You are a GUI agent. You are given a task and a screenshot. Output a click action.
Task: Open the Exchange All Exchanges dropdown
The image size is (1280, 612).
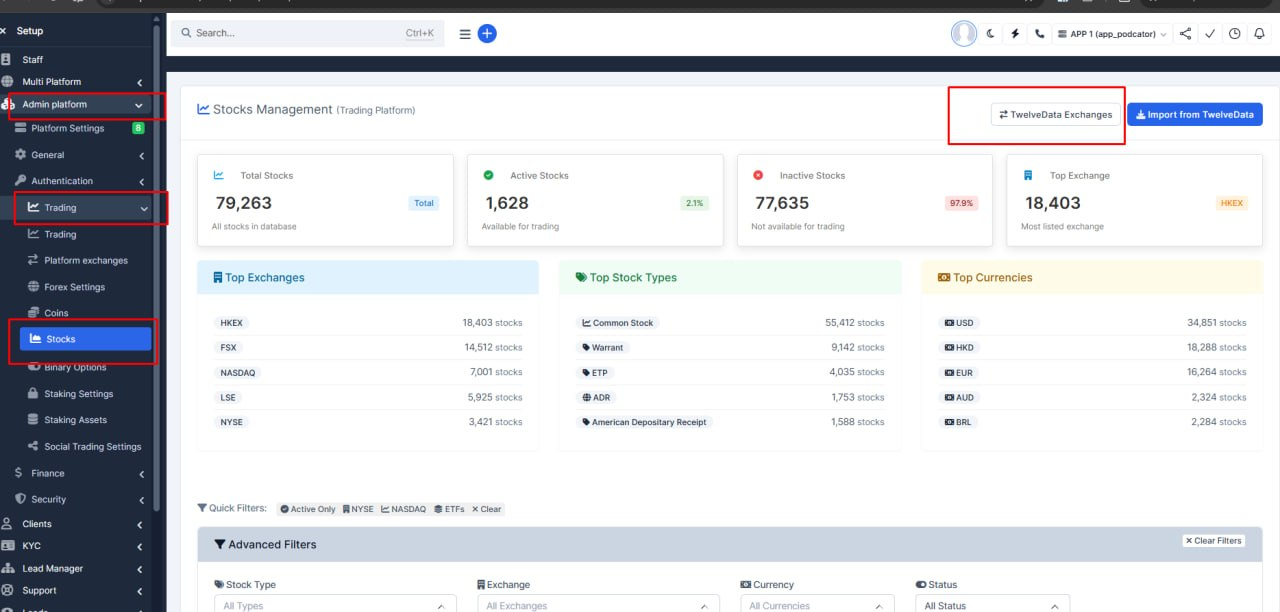[598, 604]
